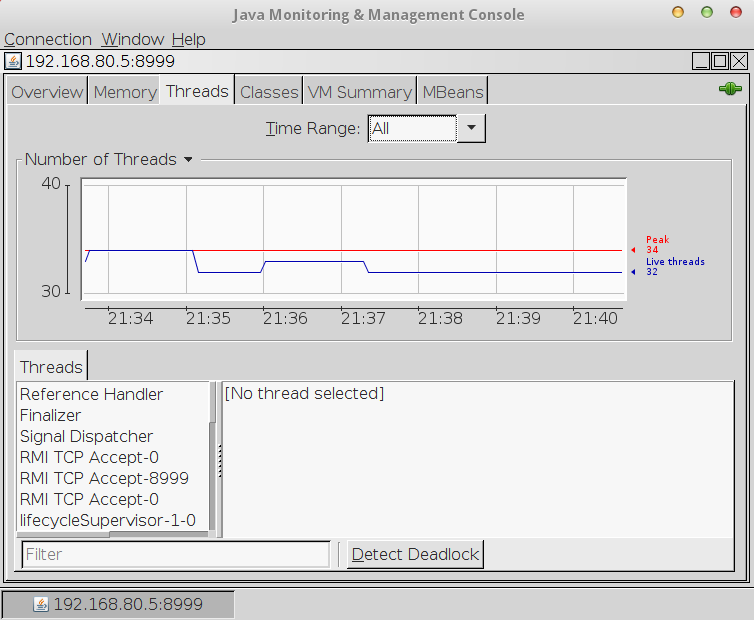This screenshot has height=620, width=754.
Task: Switch to the Memory tab
Action: [125, 92]
